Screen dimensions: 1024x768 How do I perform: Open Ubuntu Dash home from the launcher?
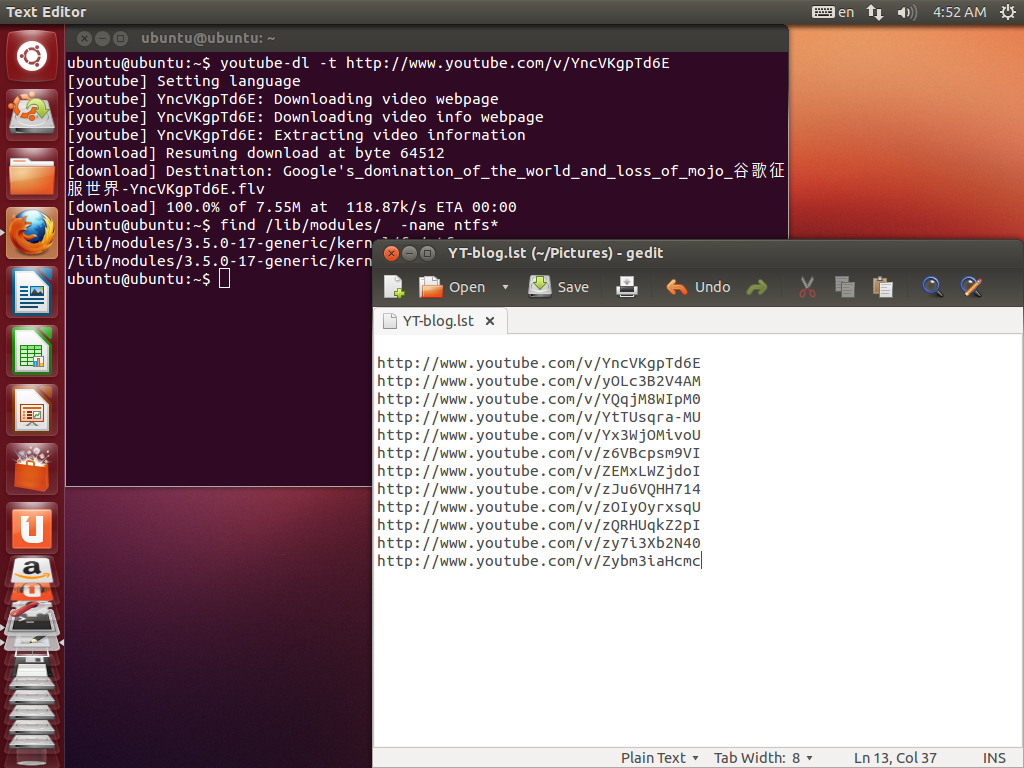(32, 56)
